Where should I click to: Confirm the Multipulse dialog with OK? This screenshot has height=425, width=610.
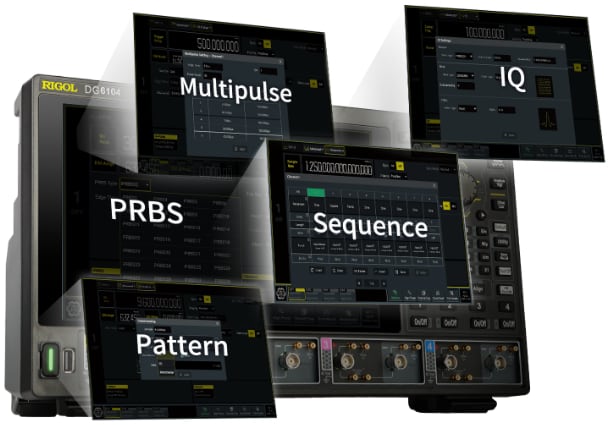pos(240,149)
